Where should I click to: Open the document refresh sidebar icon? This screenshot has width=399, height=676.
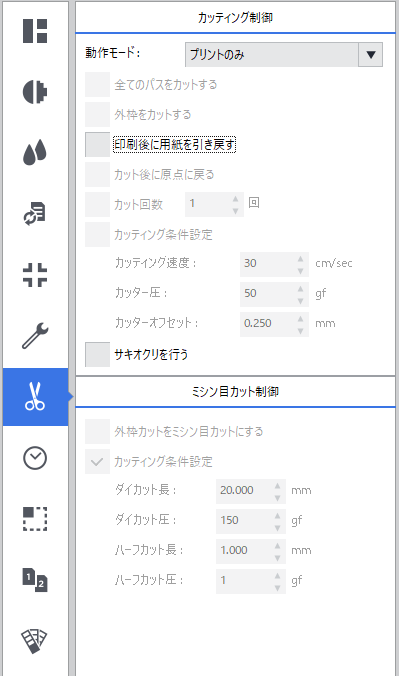35,213
